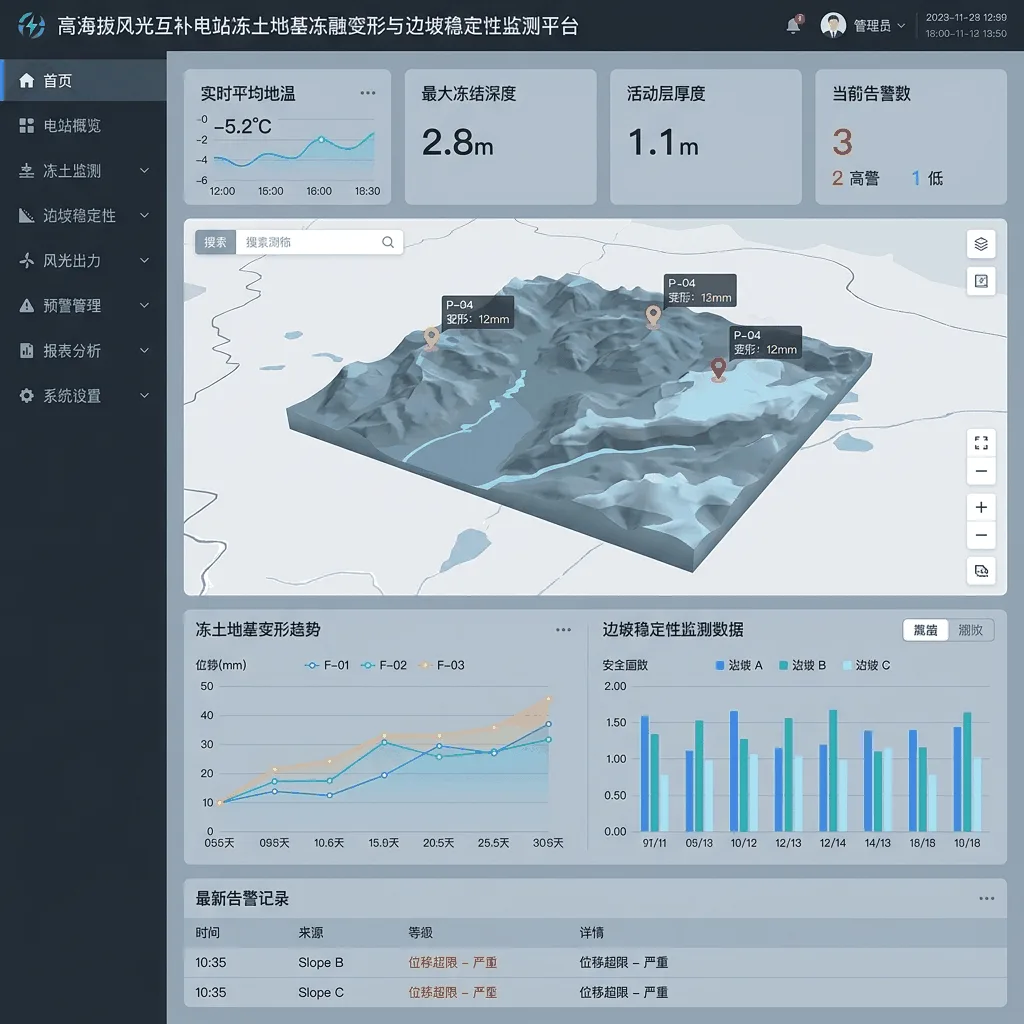
Task: Select the first segmented tab on slope chart
Action: [x=925, y=630]
